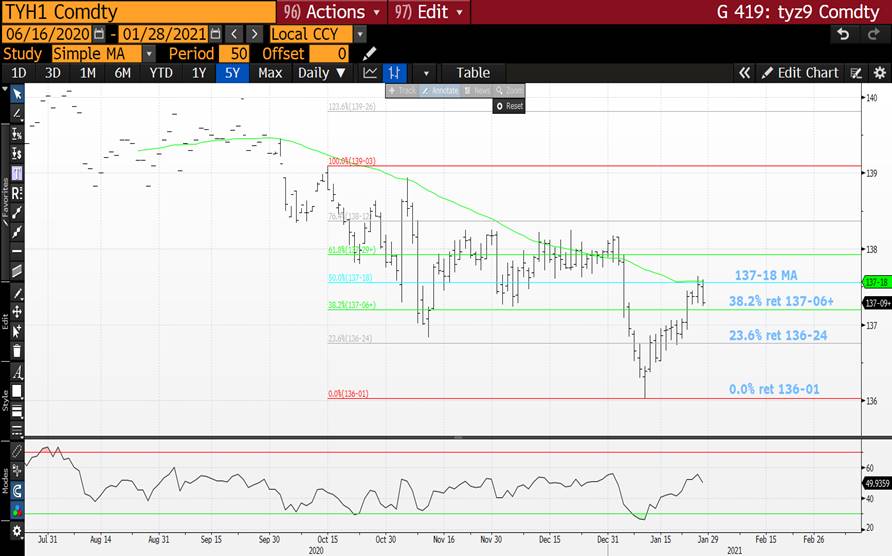
Task: Click the trash delete tool in sidebar
Action: click(17, 350)
